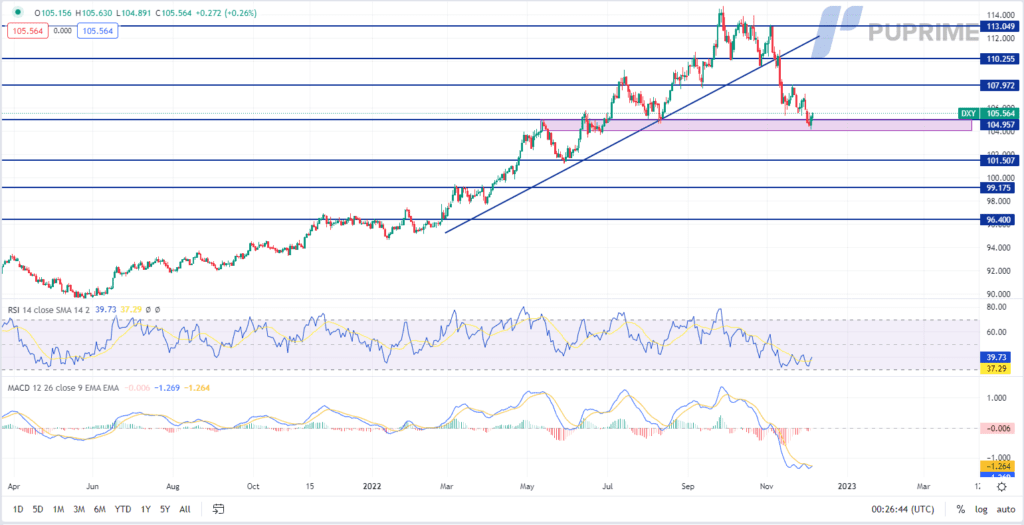Select the purple support zone rectangle
This screenshot has width=1024, height=525.
[x=756, y=125]
